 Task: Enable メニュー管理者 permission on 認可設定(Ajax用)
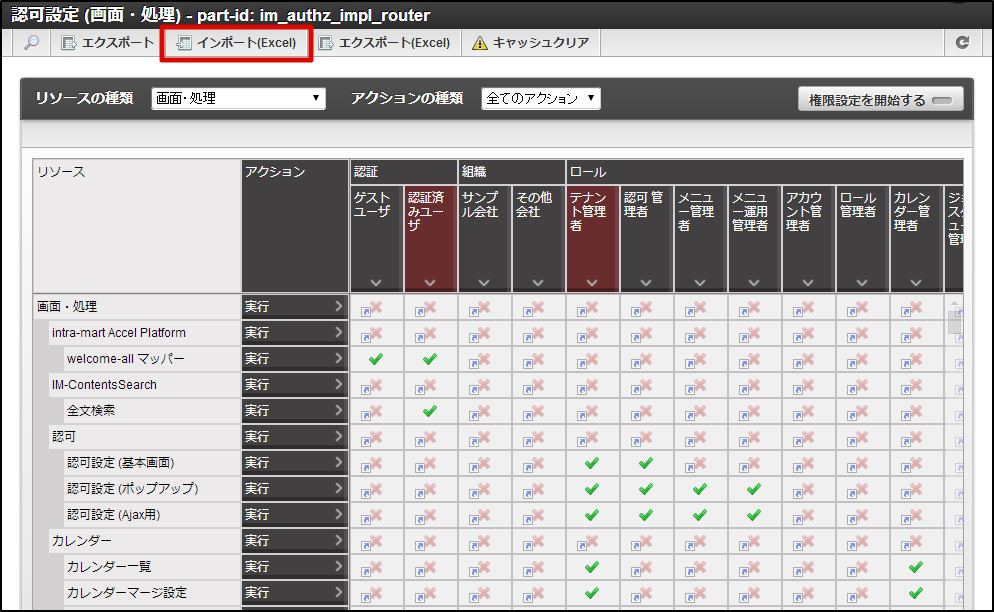click(700, 514)
